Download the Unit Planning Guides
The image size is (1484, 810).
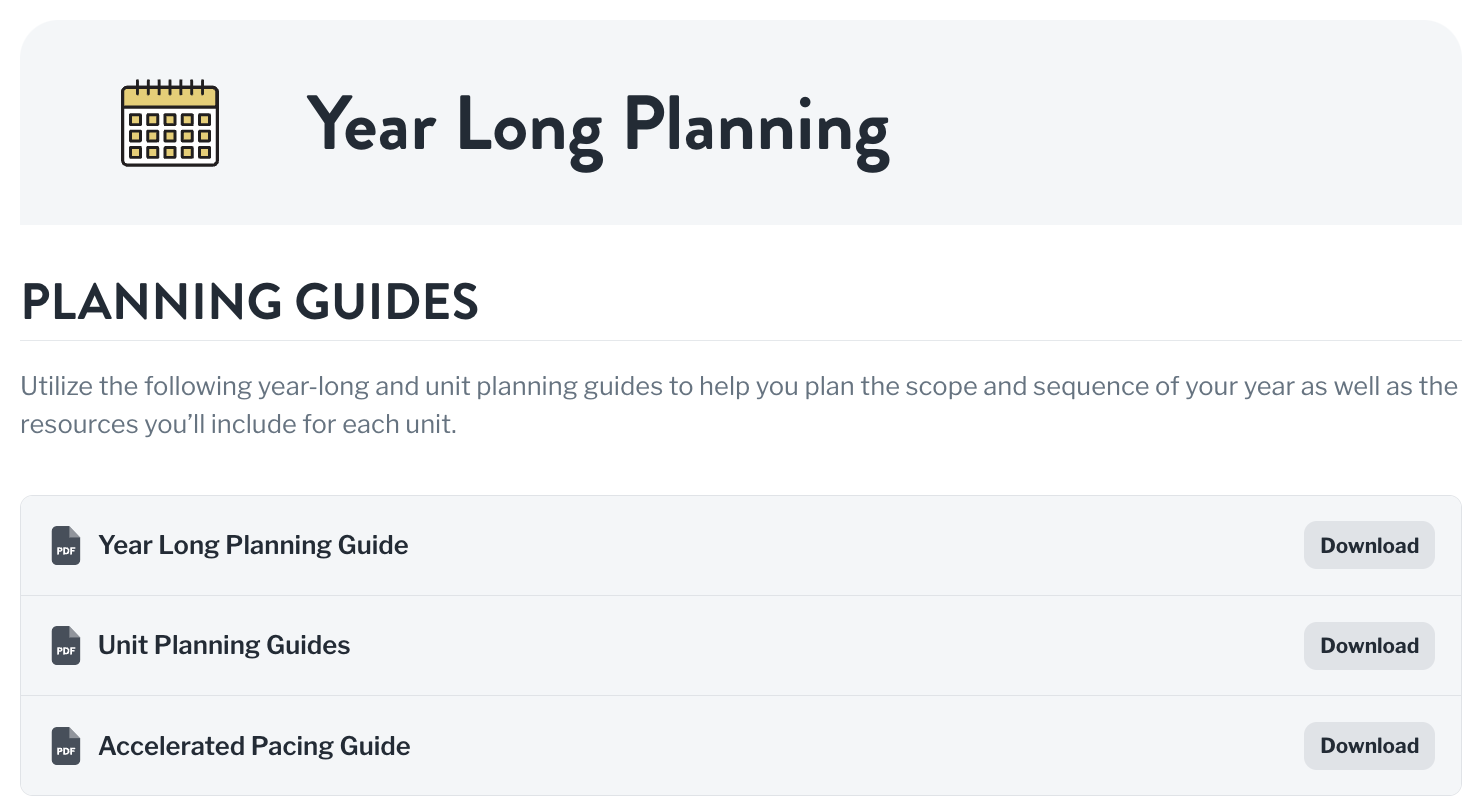coord(1369,645)
